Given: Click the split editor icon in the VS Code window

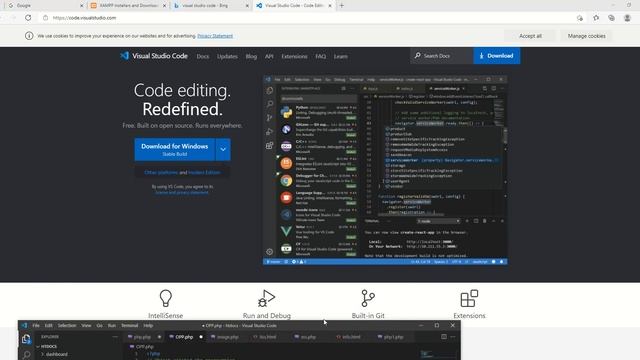Looking at the screenshot, I should 444,337.
